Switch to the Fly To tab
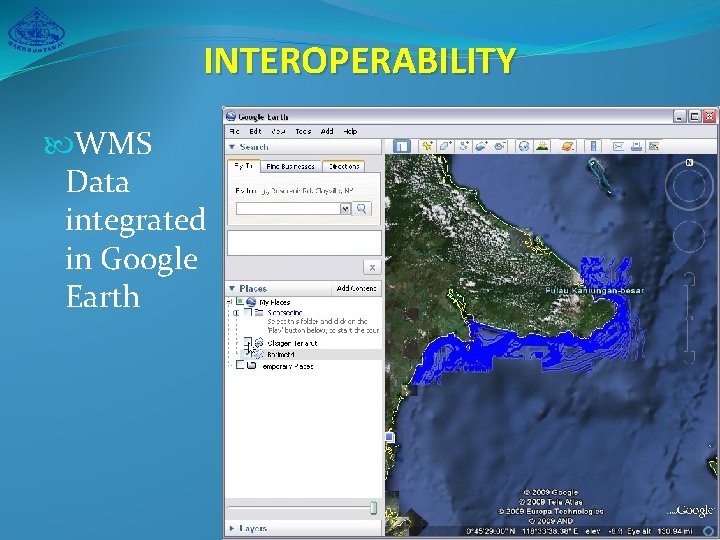Screen dimensions: 720x540 coord(244,166)
